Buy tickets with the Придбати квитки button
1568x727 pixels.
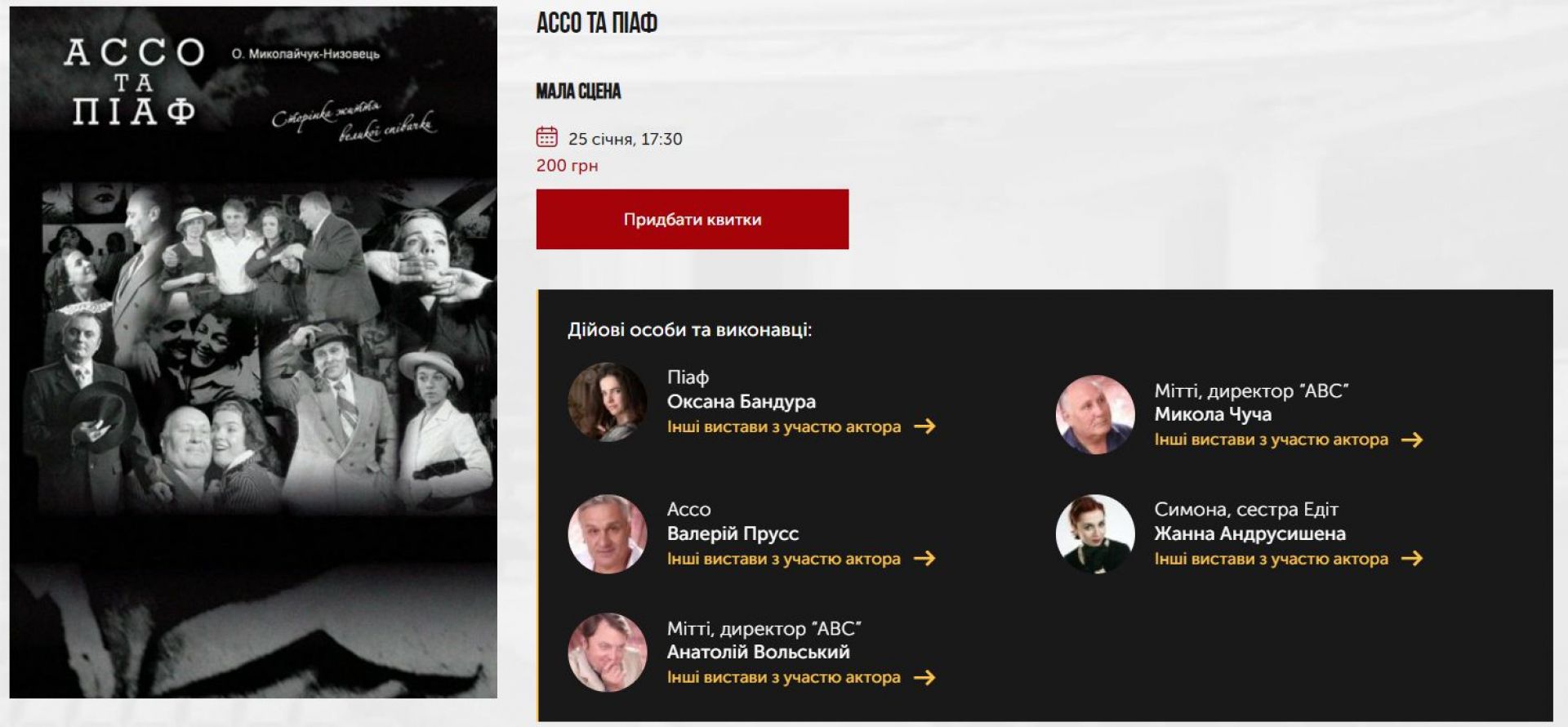(x=693, y=219)
